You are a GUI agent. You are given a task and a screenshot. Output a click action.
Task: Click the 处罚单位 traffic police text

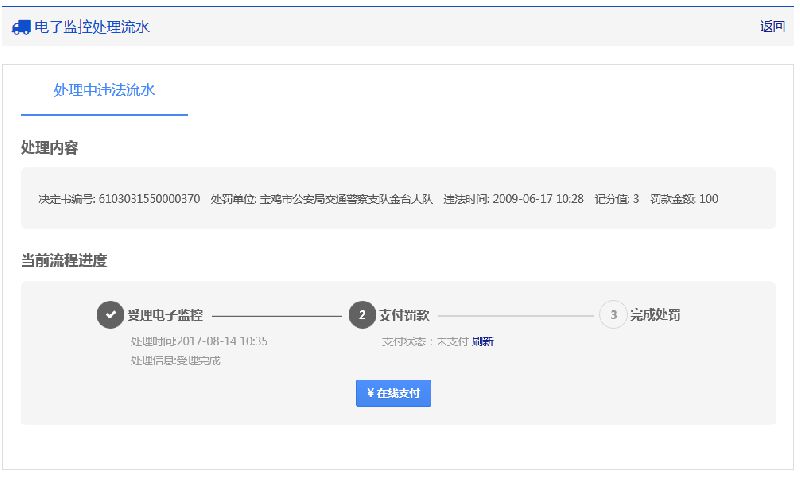coord(321,199)
